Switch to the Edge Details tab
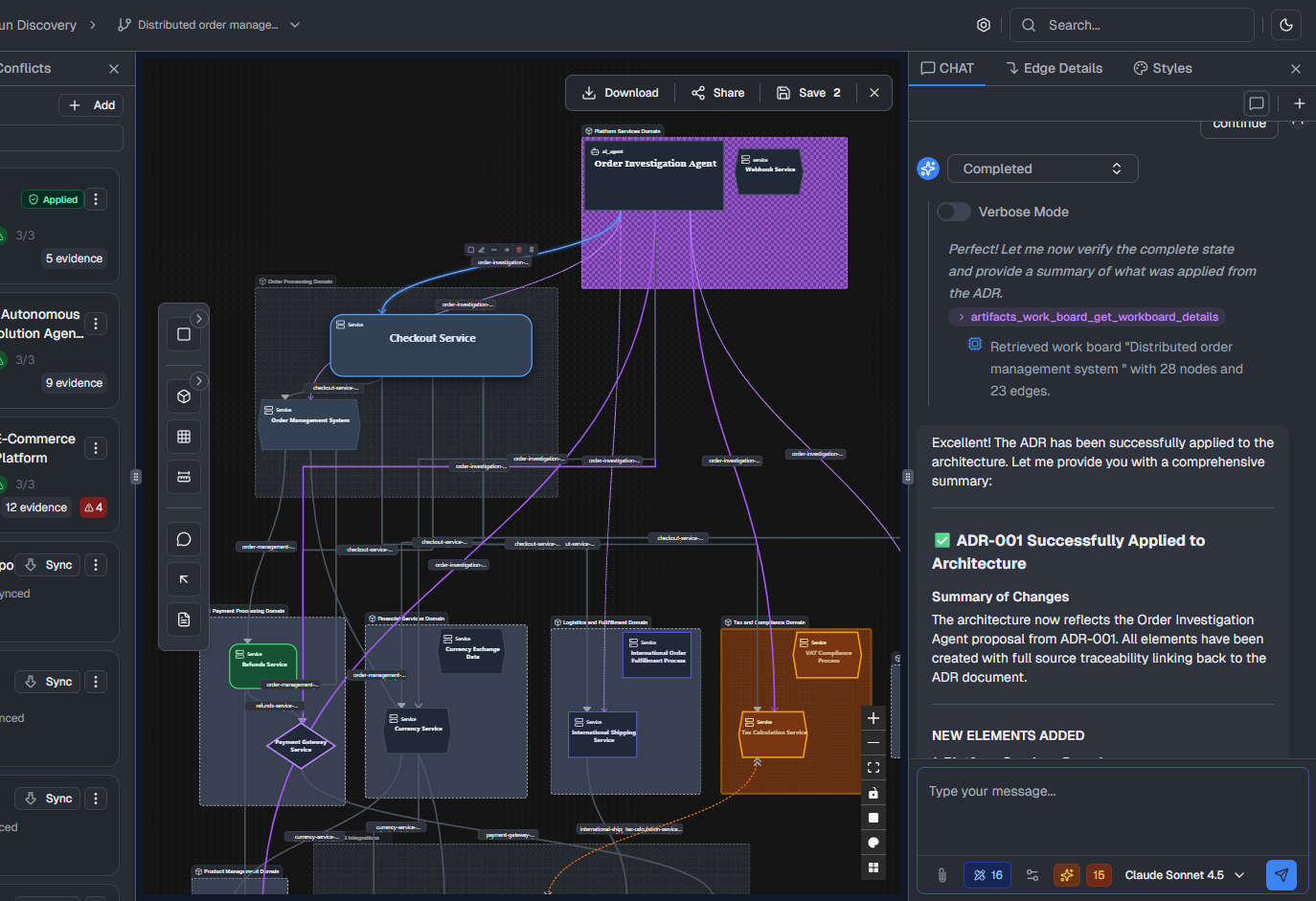Screen dimensions: 1316x901 (1054, 68)
